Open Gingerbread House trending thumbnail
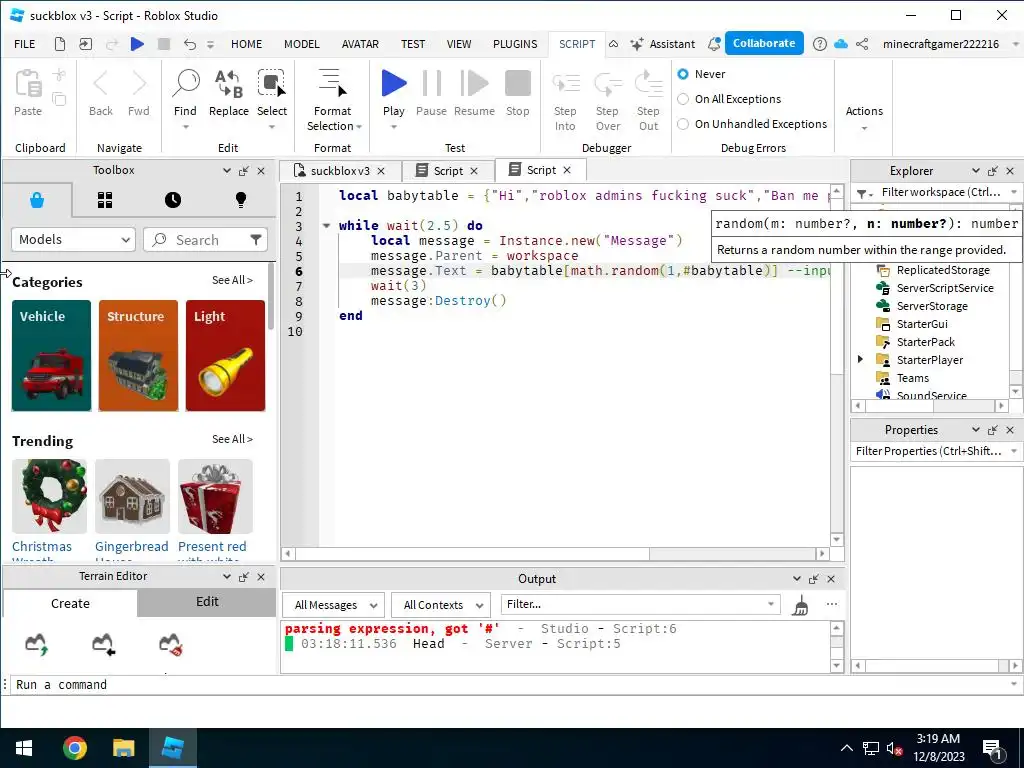The height and width of the screenshot is (768, 1024). 133,496
